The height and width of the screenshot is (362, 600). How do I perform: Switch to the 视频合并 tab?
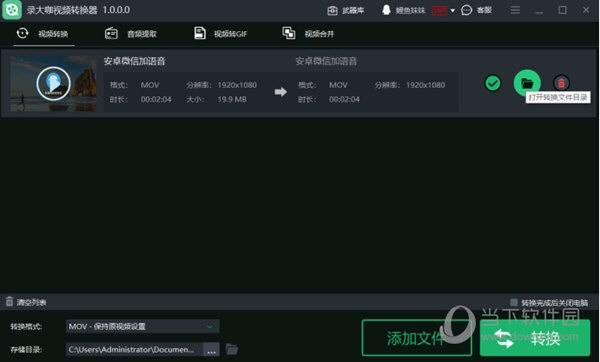(308, 34)
